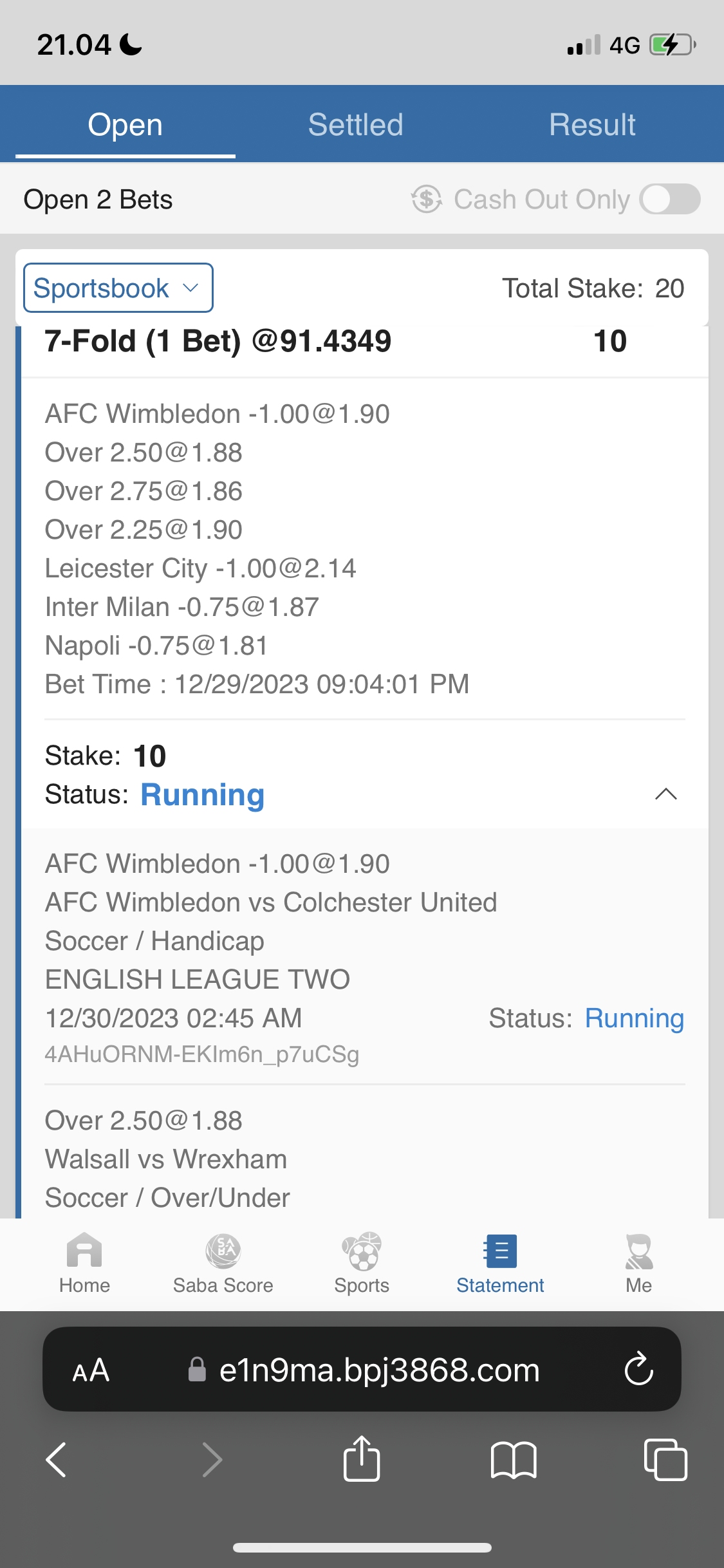Tap the Safari reload page icon
Image resolution: width=724 pixels, height=1568 pixels.
click(638, 1369)
